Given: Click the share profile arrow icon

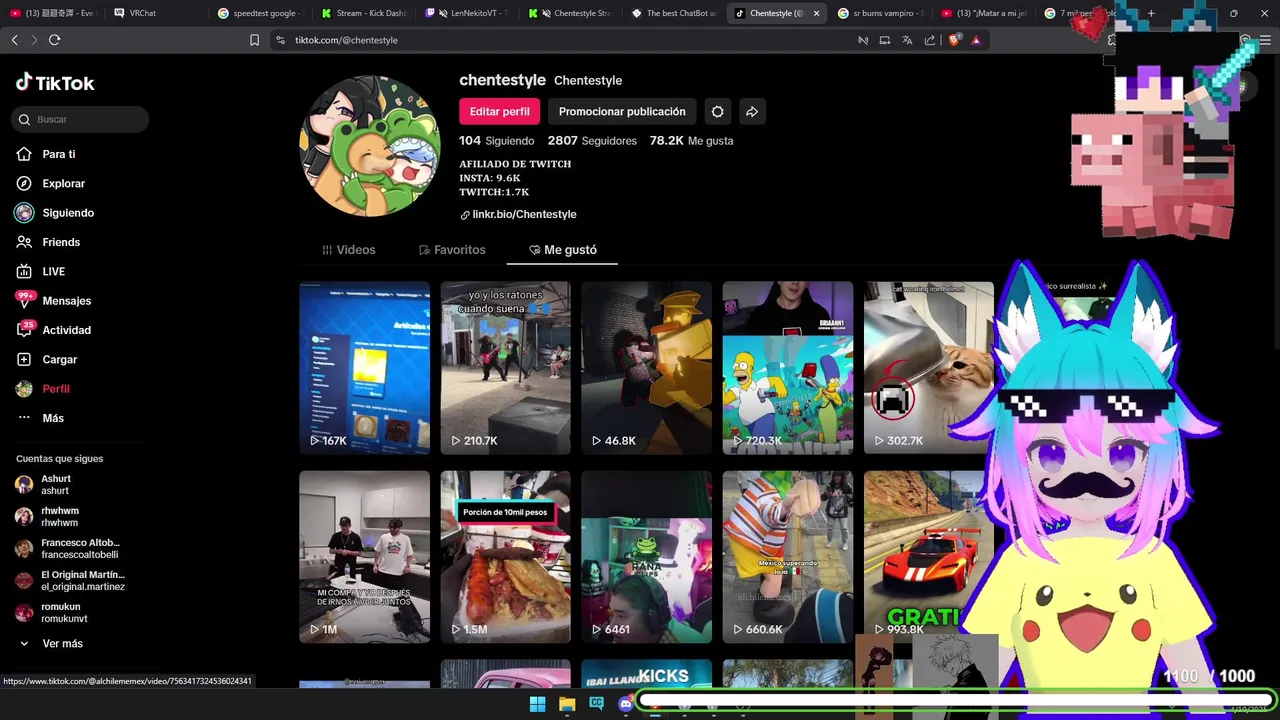Looking at the screenshot, I should pyautogui.click(x=752, y=111).
